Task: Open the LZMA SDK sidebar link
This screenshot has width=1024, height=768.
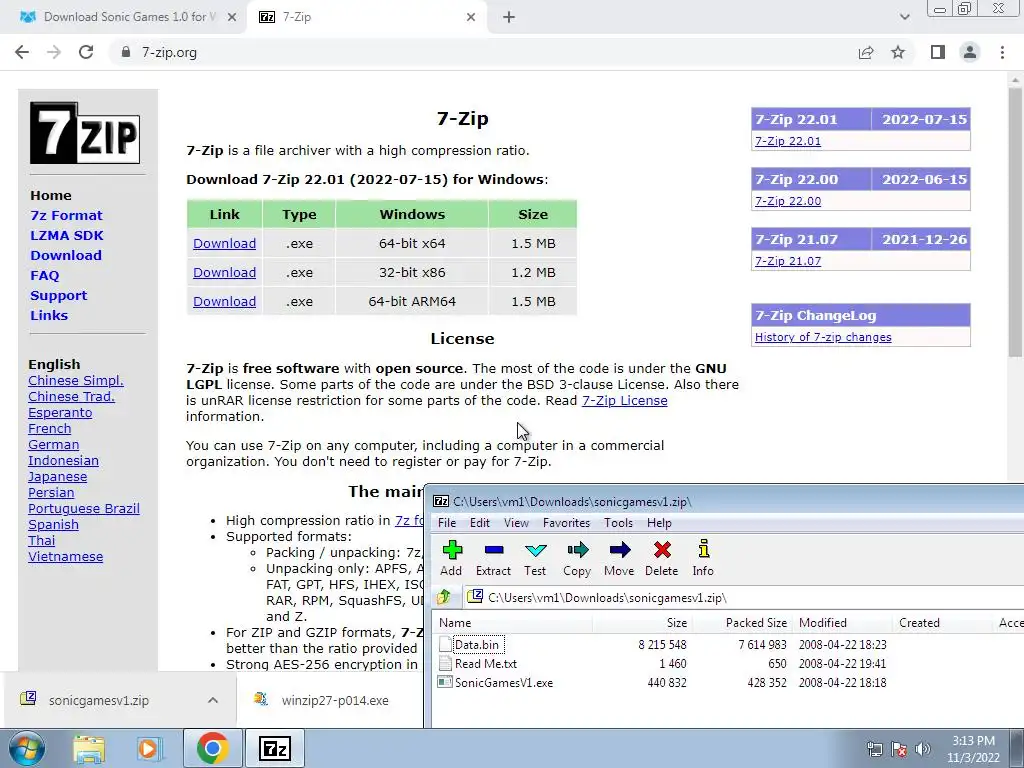Action: [x=67, y=235]
